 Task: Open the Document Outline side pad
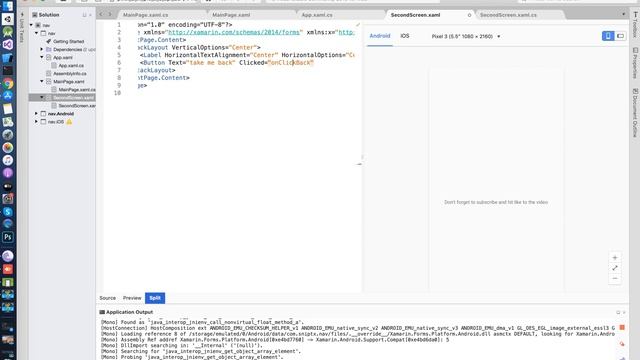point(635,113)
